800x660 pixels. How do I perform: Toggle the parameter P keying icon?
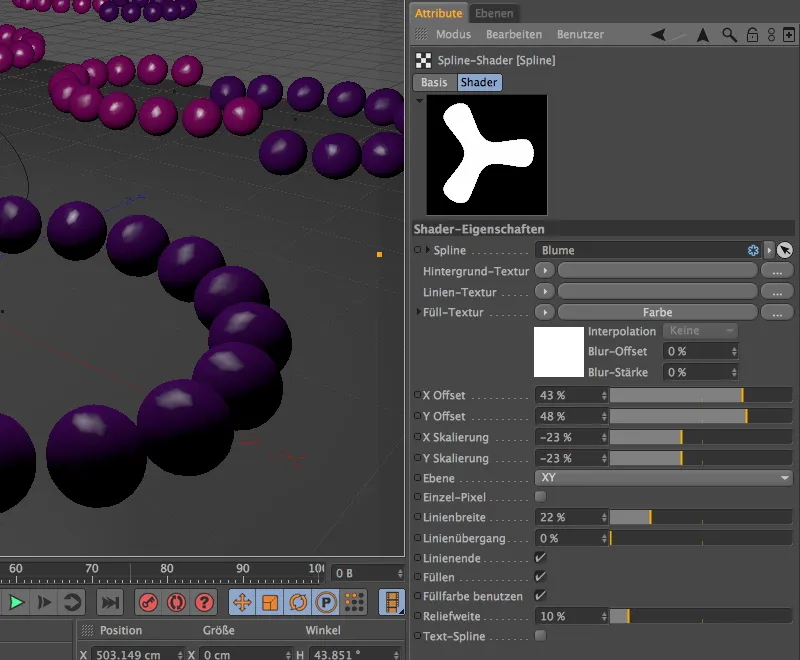click(x=325, y=602)
